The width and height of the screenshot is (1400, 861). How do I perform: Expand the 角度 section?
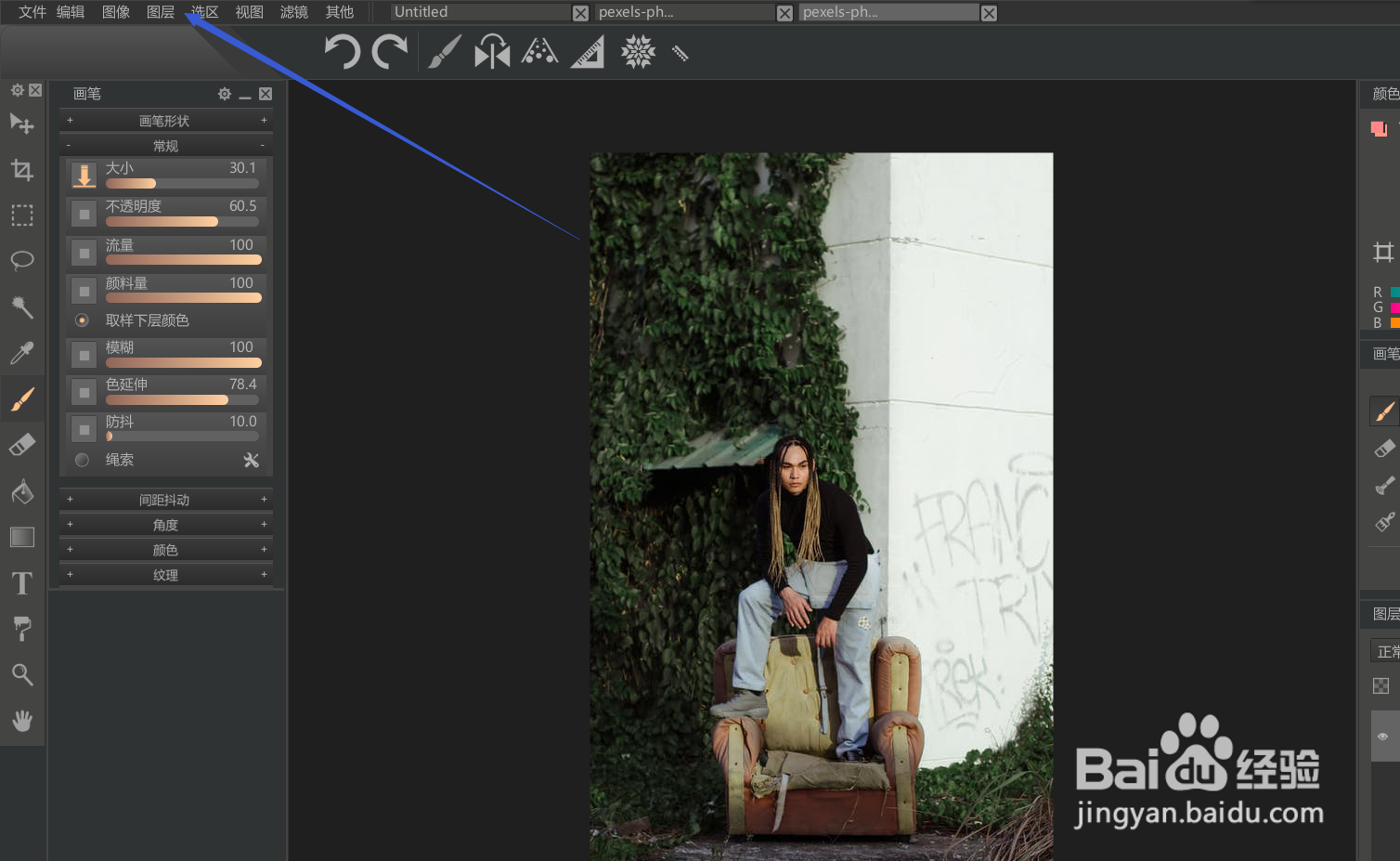coord(166,525)
